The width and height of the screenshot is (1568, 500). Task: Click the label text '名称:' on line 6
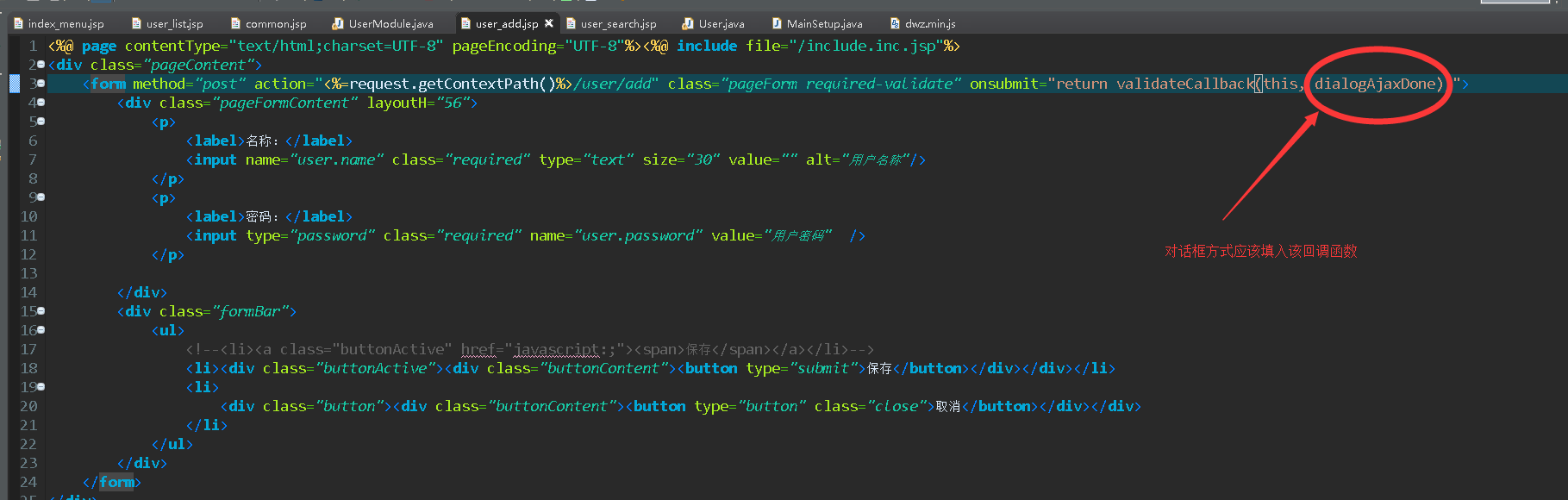click(x=262, y=141)
